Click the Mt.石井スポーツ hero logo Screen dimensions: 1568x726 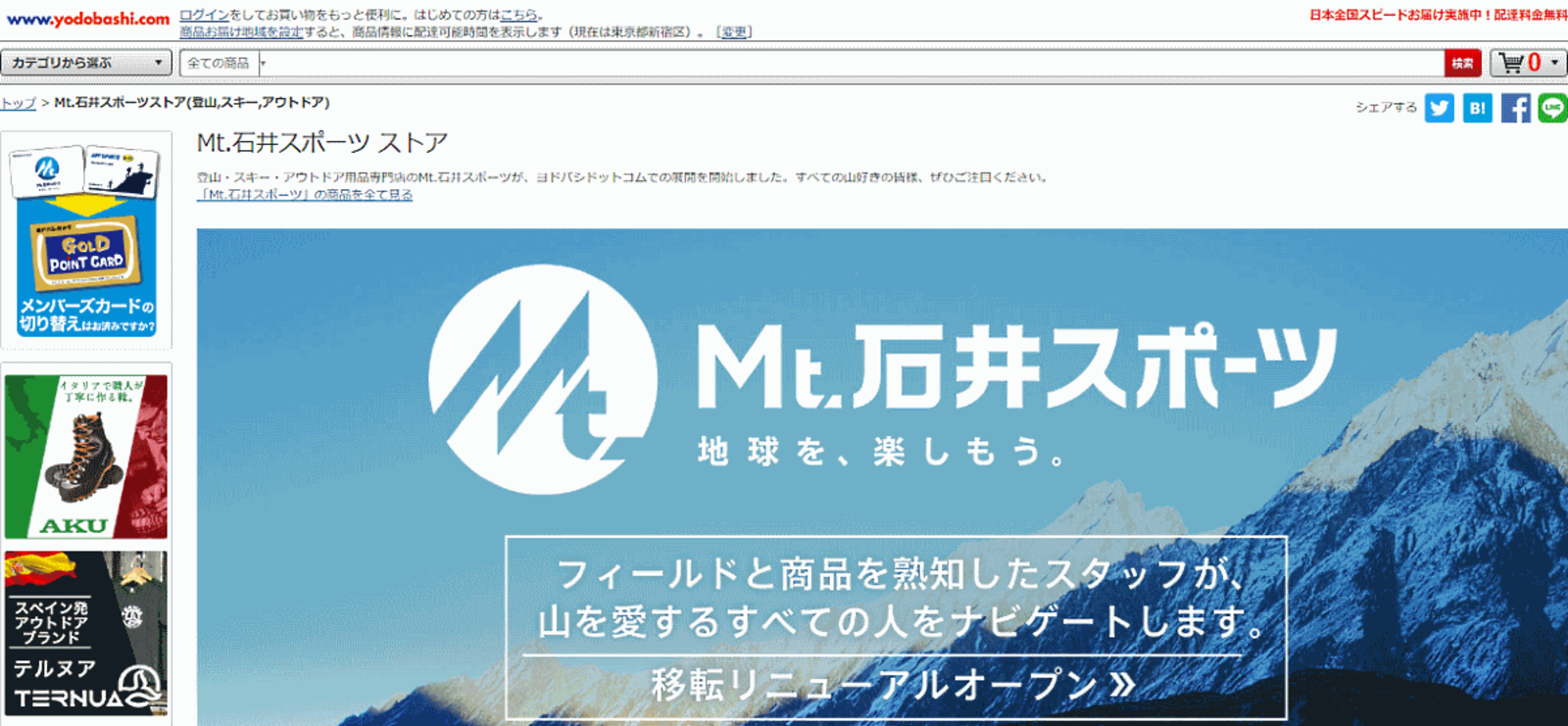pos(882,379)
